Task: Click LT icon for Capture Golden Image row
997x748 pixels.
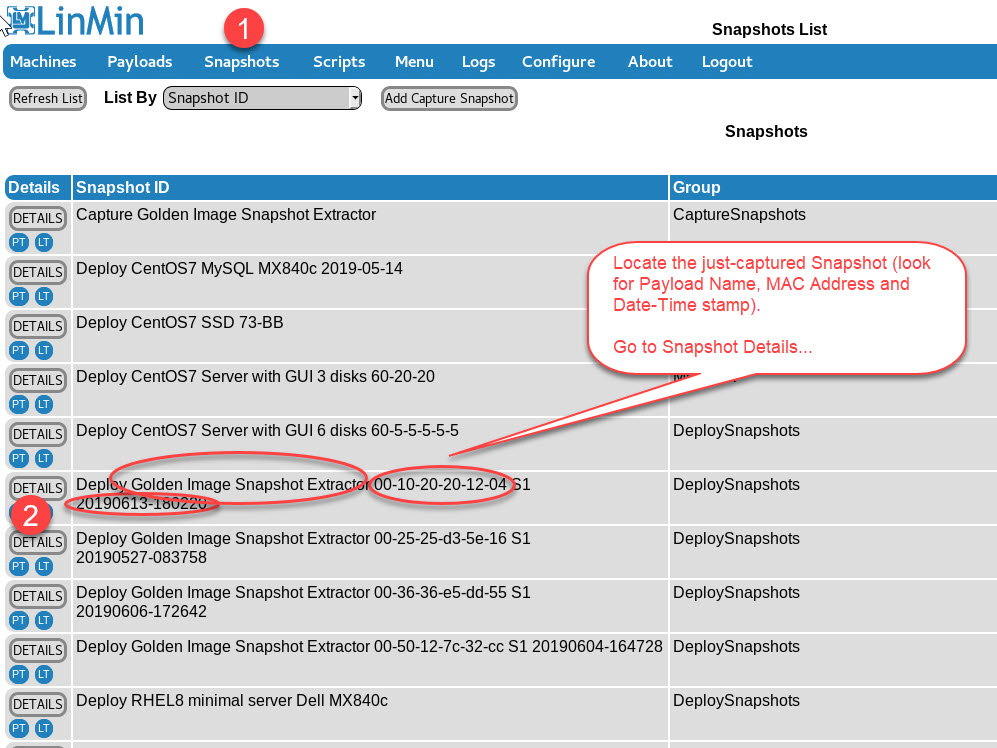Action: click(x=43, y=242)
